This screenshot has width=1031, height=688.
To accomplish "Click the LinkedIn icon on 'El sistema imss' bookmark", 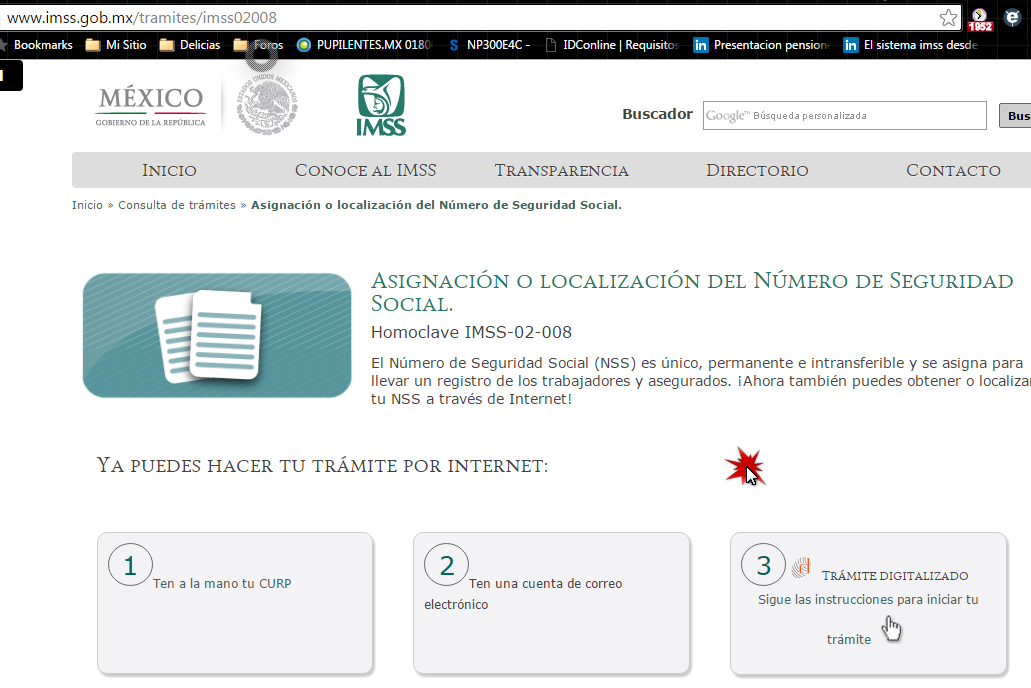I will point(851,45).
